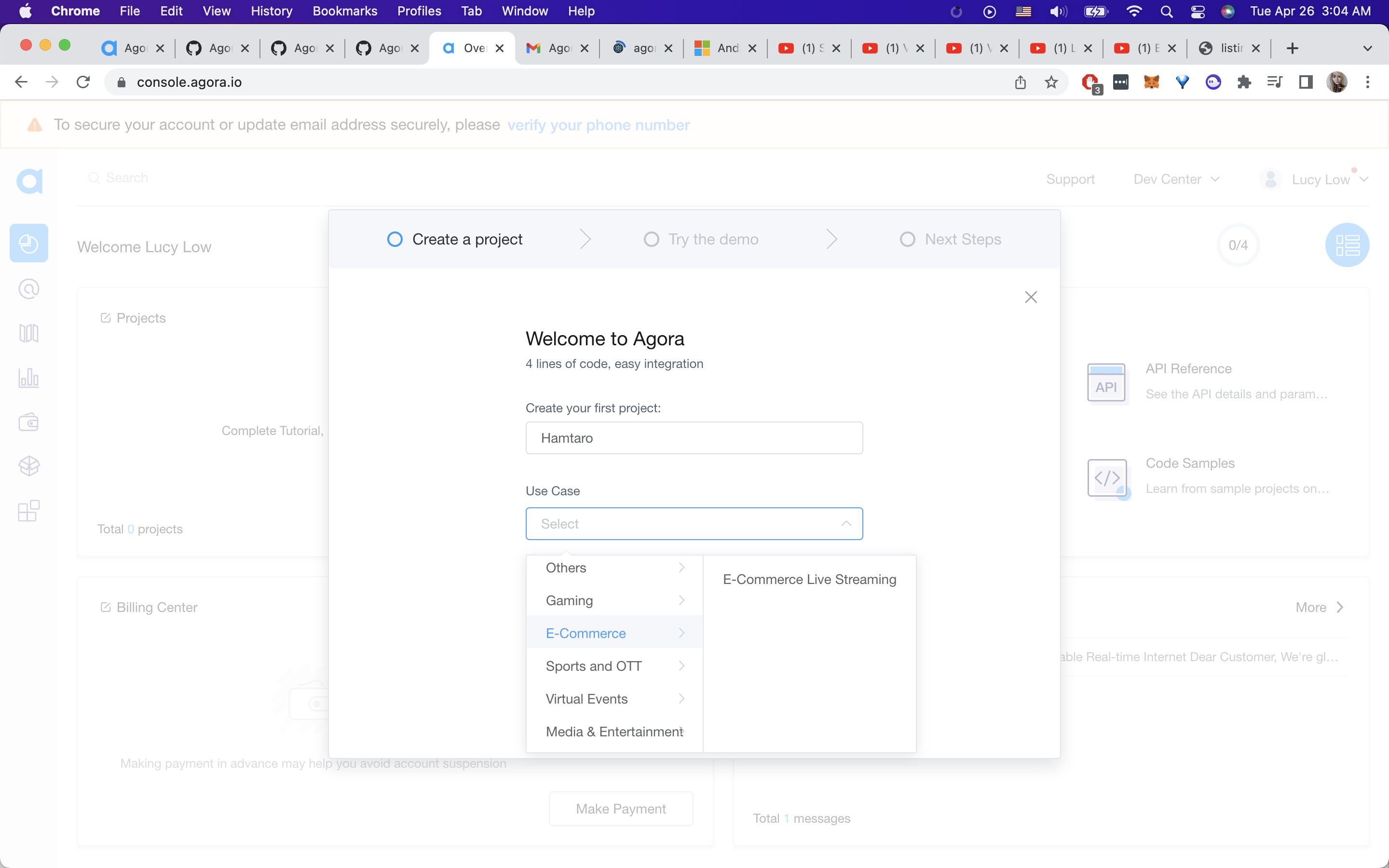Click the Agora logo in sidebar
Viewport: 1389px width, 868px height.
click(29, 181)
